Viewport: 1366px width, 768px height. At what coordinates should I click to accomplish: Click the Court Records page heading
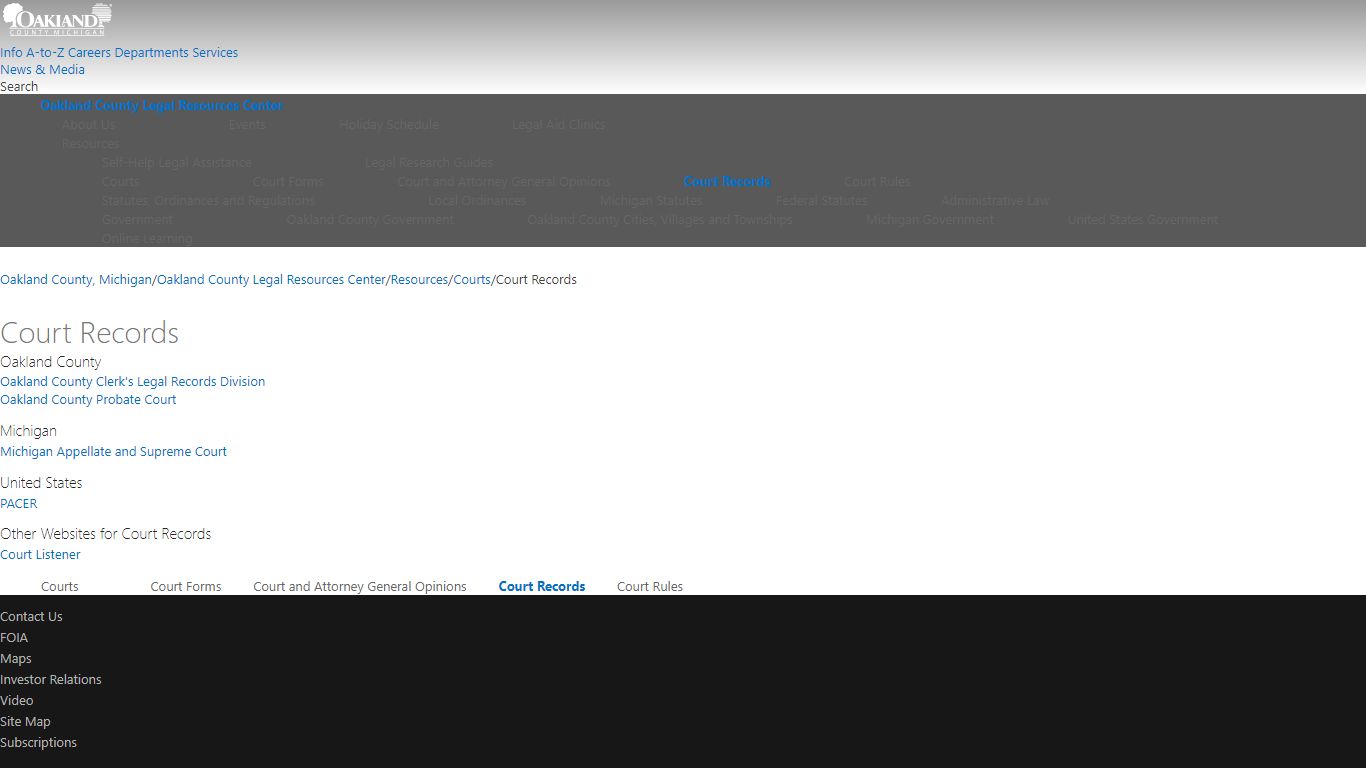[90, 333]
